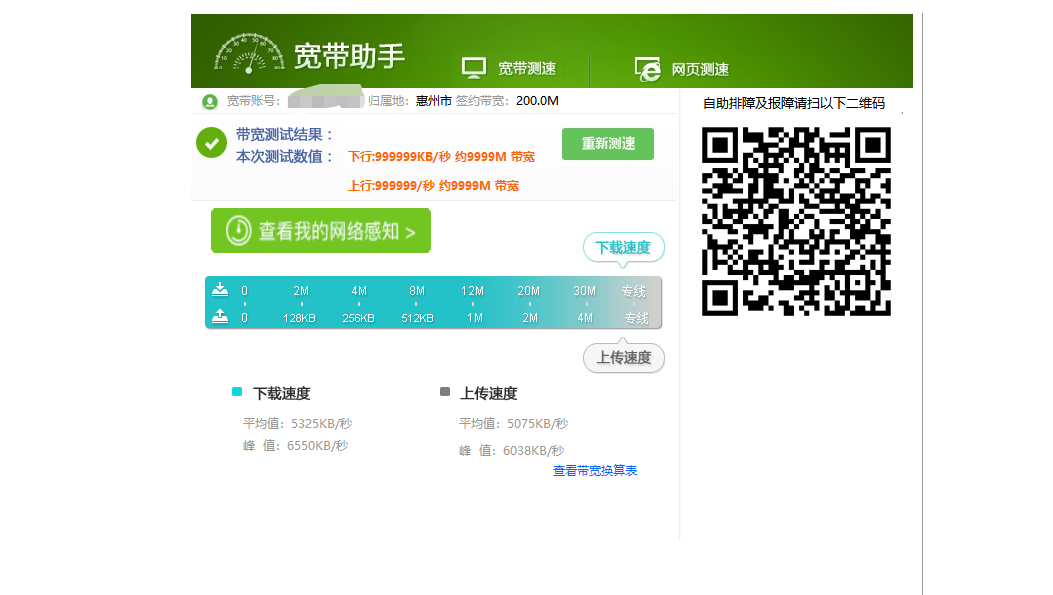Click the 下载速度 speech bubble
This screenshot has width=1053, height=595.
[x=623, y=248]
